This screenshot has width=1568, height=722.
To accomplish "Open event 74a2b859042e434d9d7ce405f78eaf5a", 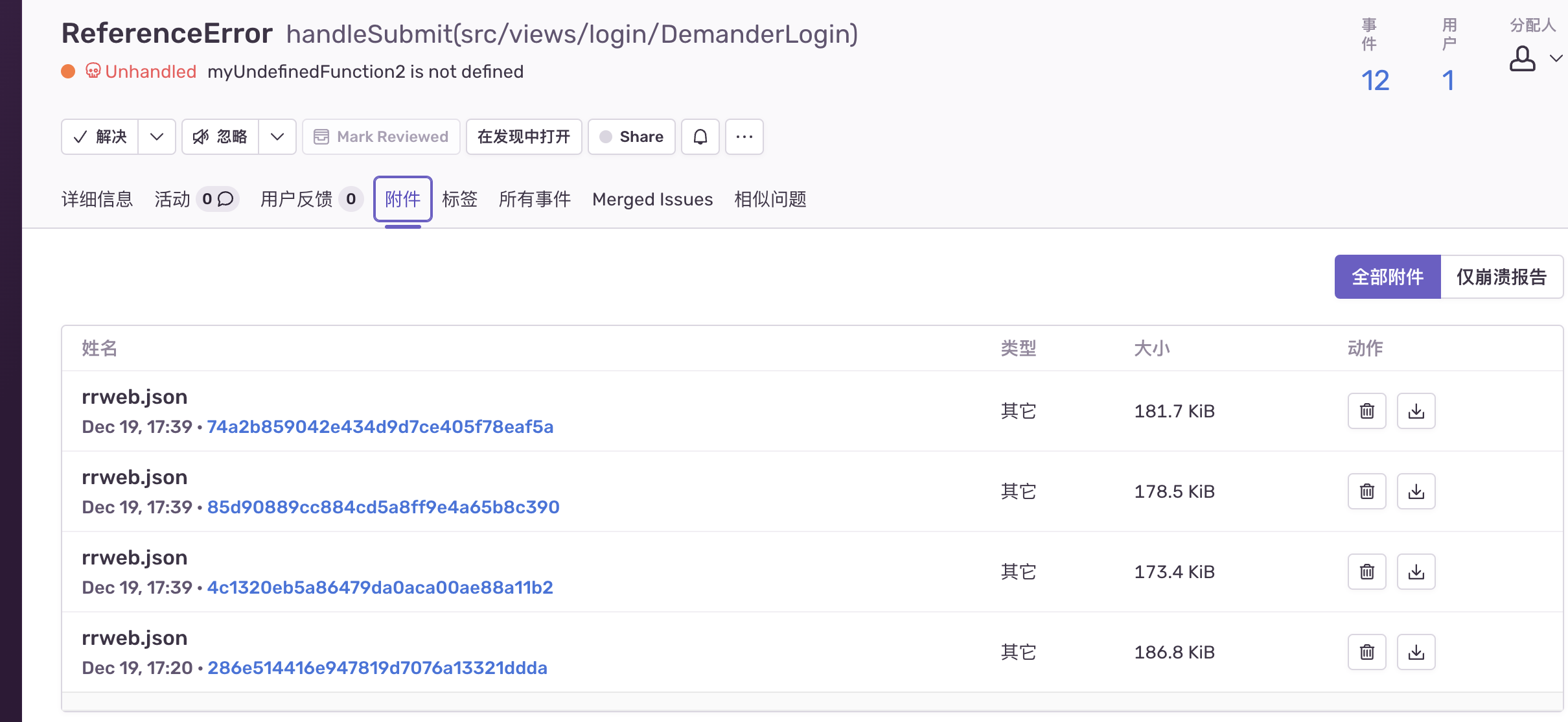I will (x=380, y=426).
